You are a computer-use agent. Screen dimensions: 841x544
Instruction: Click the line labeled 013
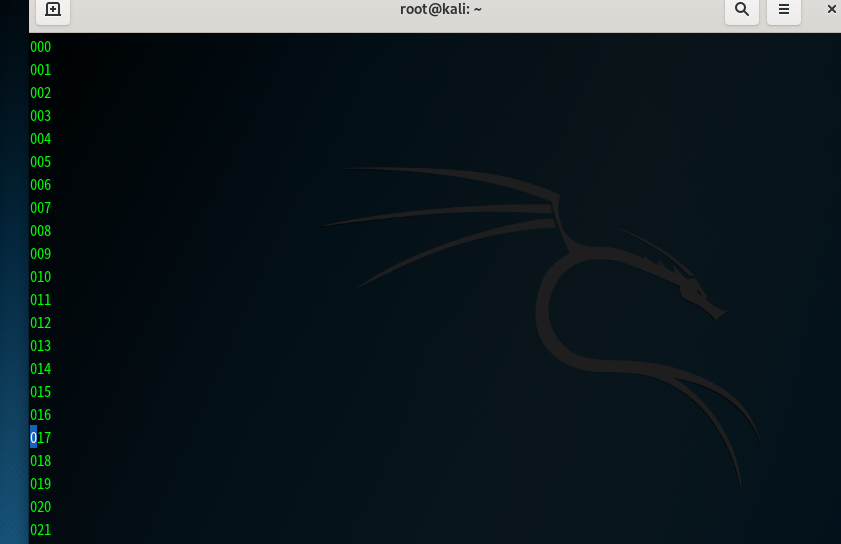[x=41, y=346]
